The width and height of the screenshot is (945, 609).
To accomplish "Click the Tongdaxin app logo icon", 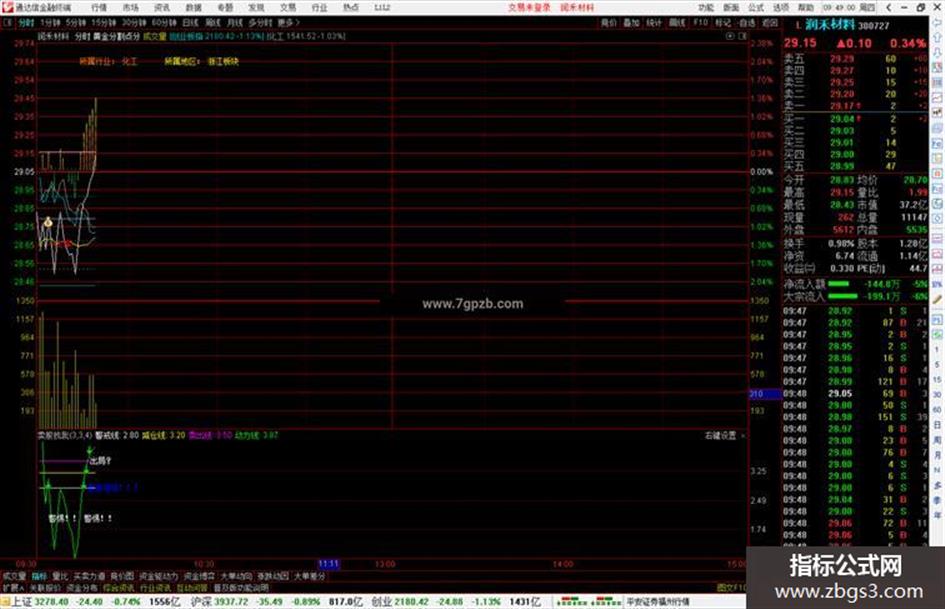I will 7,7.
